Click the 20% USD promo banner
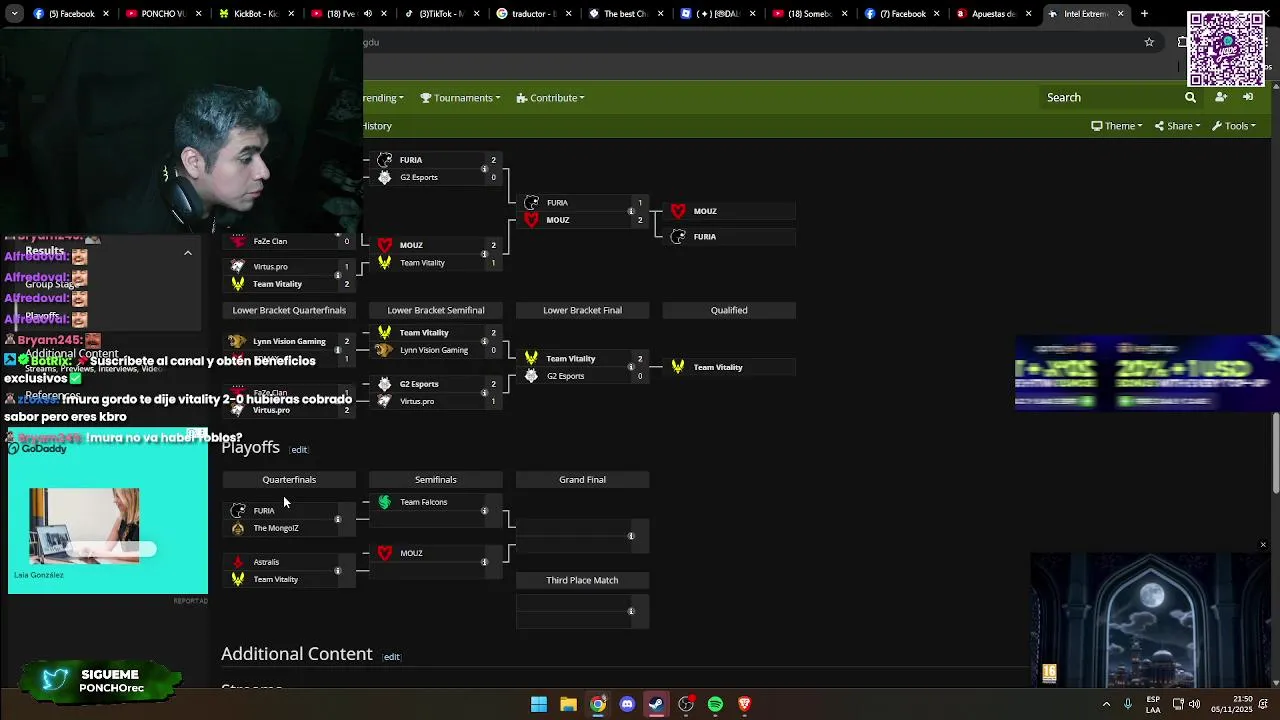The image size is (1280, 720). 1147,372
